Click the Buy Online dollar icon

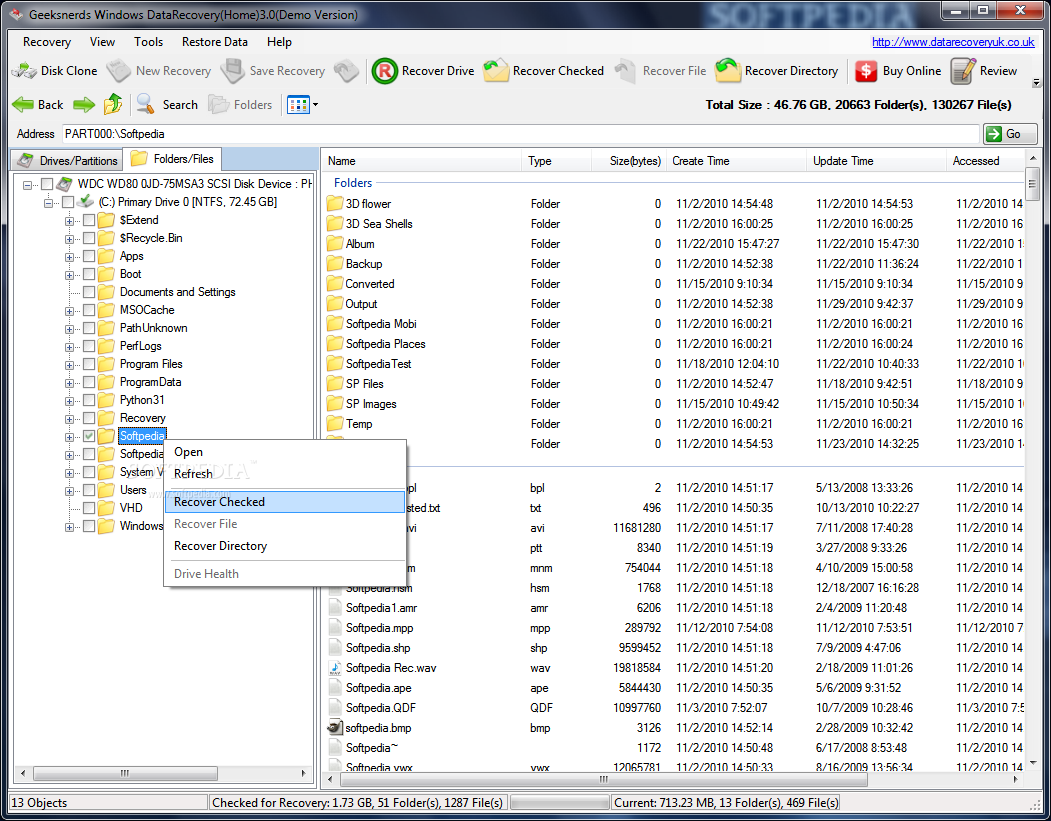(x=866, y=71)
